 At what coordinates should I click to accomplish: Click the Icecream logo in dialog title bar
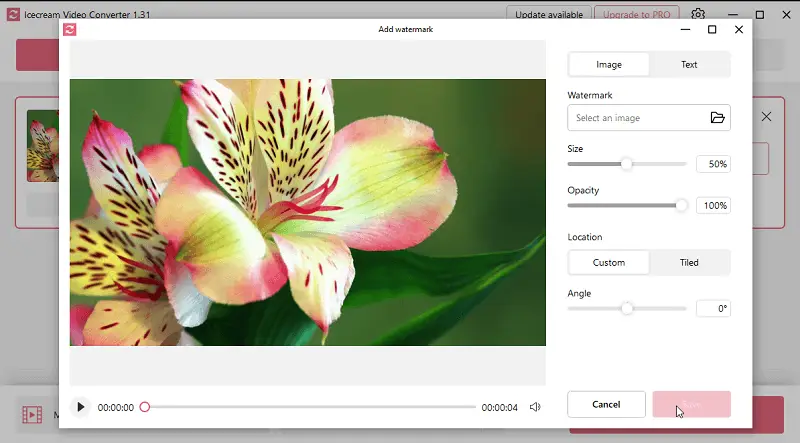pos(70,30)
